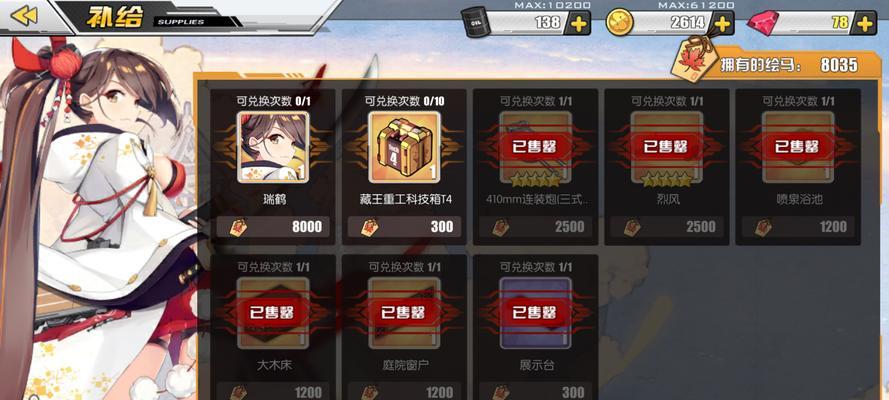
Task: Add gems with the plus icon
Action: point(864,24)
